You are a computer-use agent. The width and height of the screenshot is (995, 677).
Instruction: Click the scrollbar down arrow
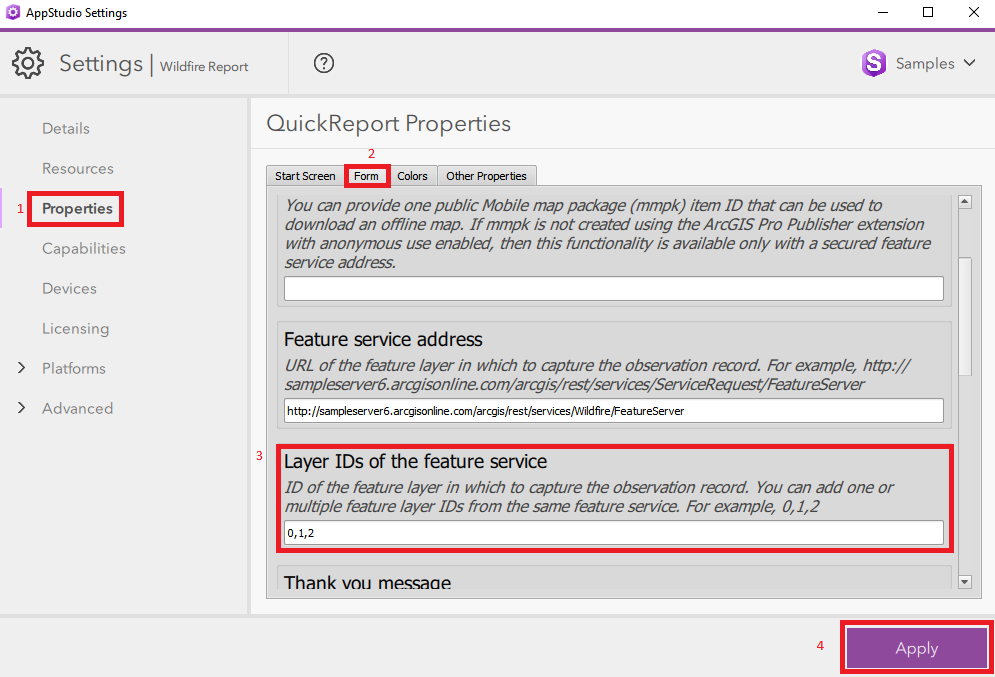tap(965, 582)
